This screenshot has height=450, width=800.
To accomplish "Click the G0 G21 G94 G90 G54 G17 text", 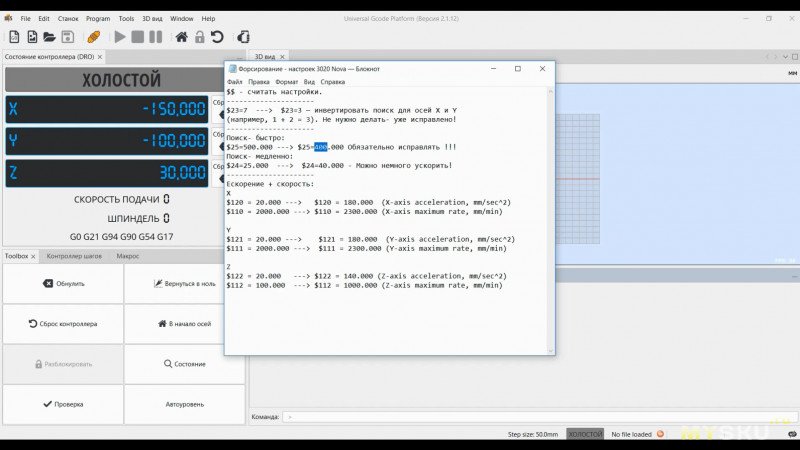I will [121, 237].
